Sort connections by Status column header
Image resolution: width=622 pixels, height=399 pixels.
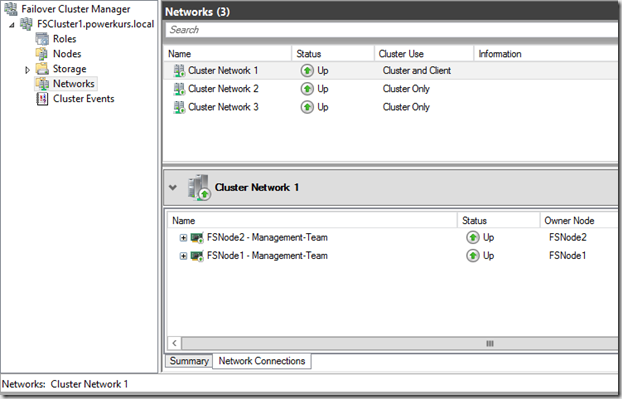coord(499,221)
